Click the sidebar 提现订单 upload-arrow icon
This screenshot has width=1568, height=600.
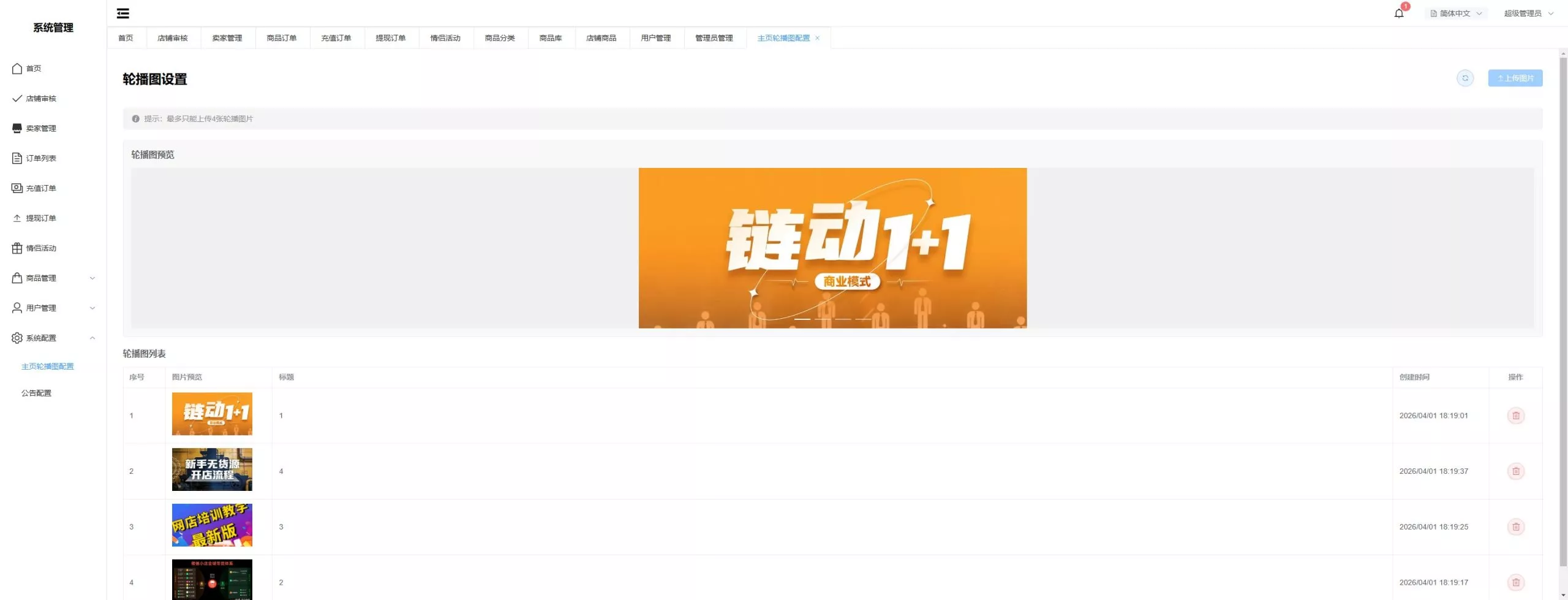17,218
